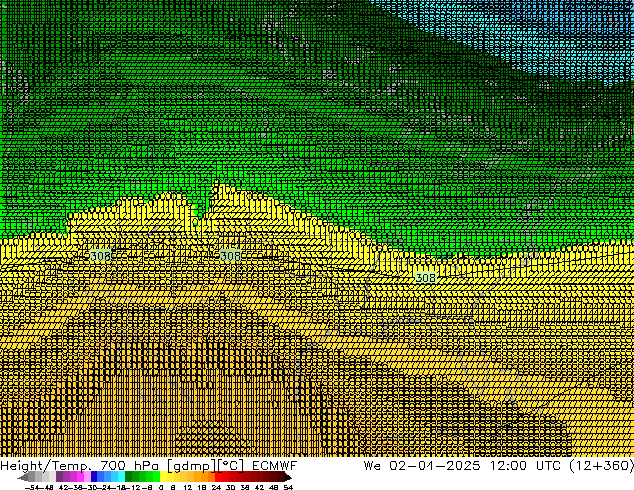Click the 'UTC' timezone label
This screenshot has width=634, height=490.
click(x=548, y=466)
